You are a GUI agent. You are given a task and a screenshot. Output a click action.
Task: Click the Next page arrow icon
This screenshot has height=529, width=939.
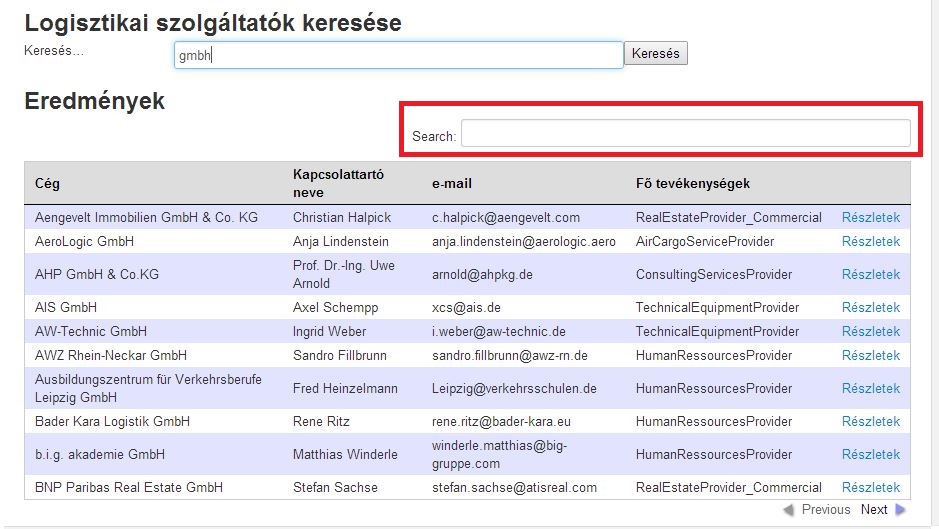click(x=900, y=510)
